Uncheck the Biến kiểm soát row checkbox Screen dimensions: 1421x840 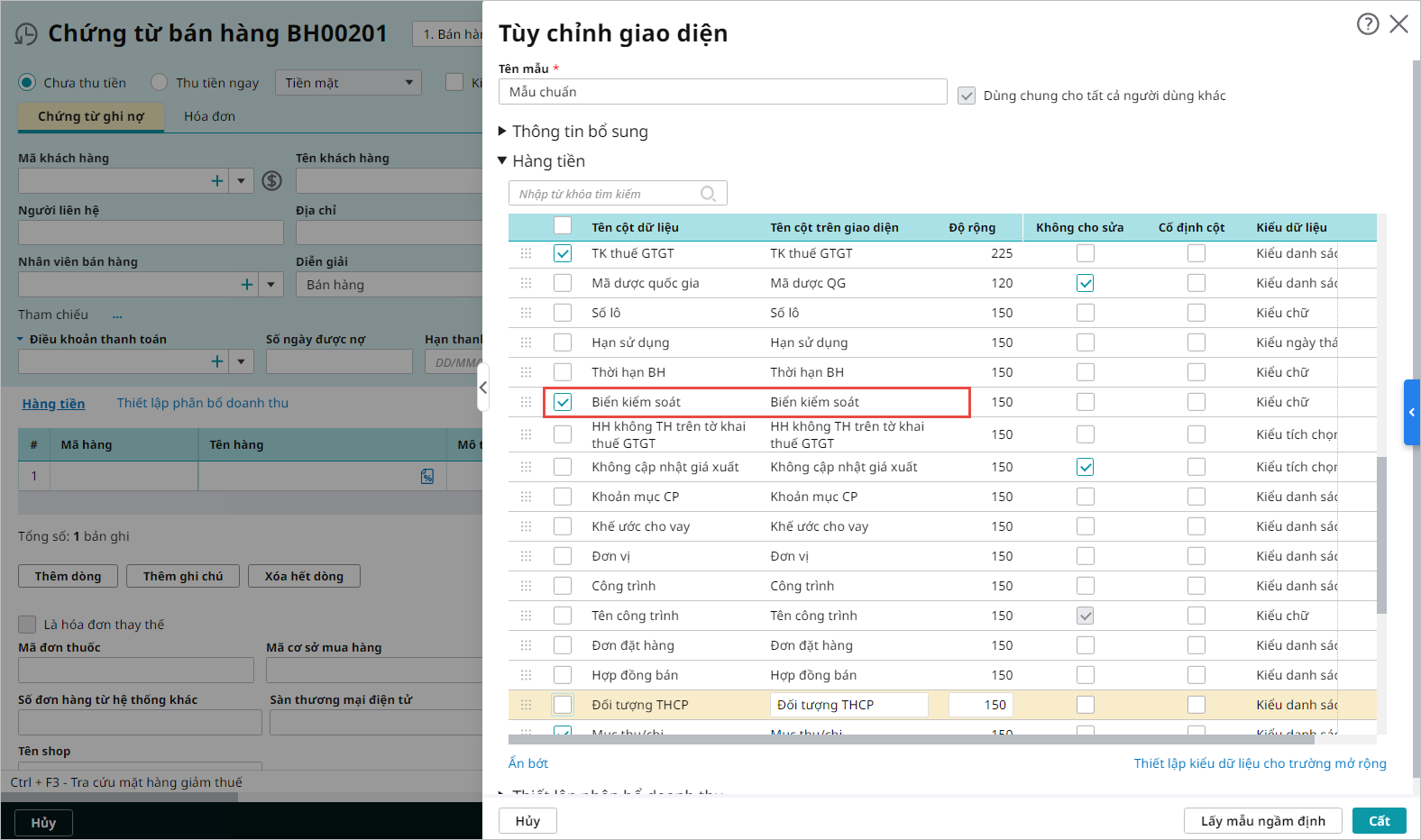point(563,402)
